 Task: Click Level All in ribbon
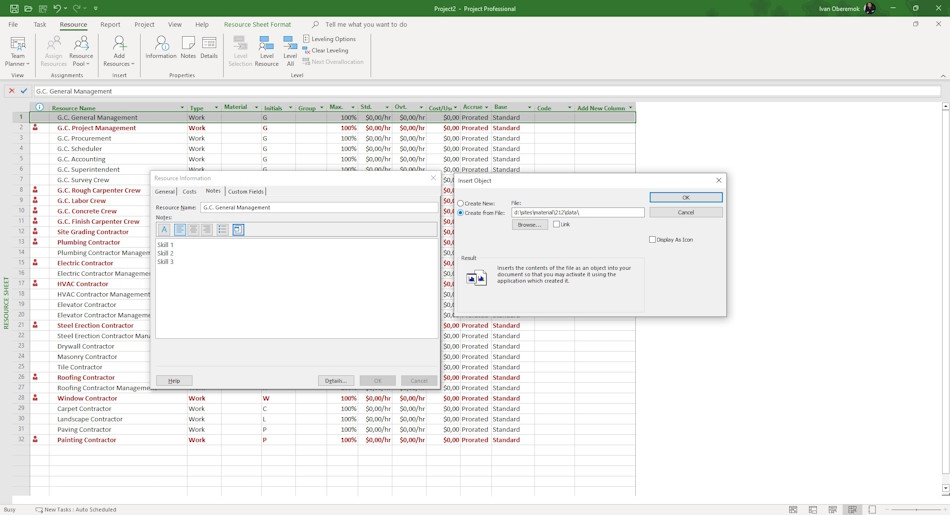290,52
